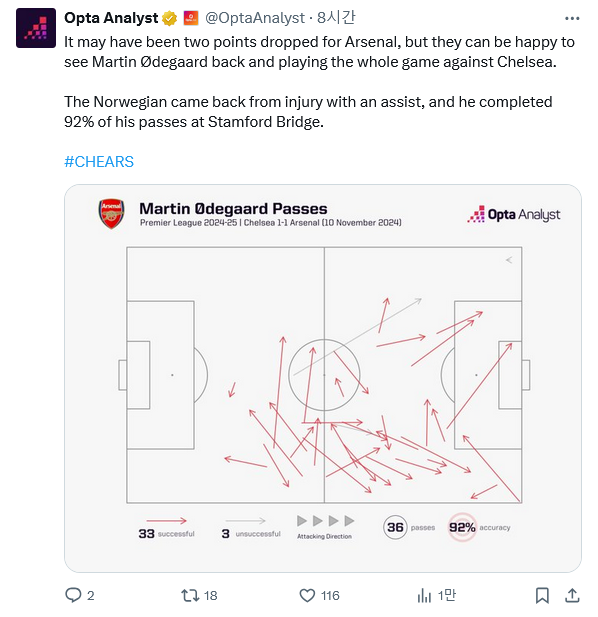Click the Opta affiliate badge icon
This screenshot has width=598, height=617.
click(x=191, y=18)
